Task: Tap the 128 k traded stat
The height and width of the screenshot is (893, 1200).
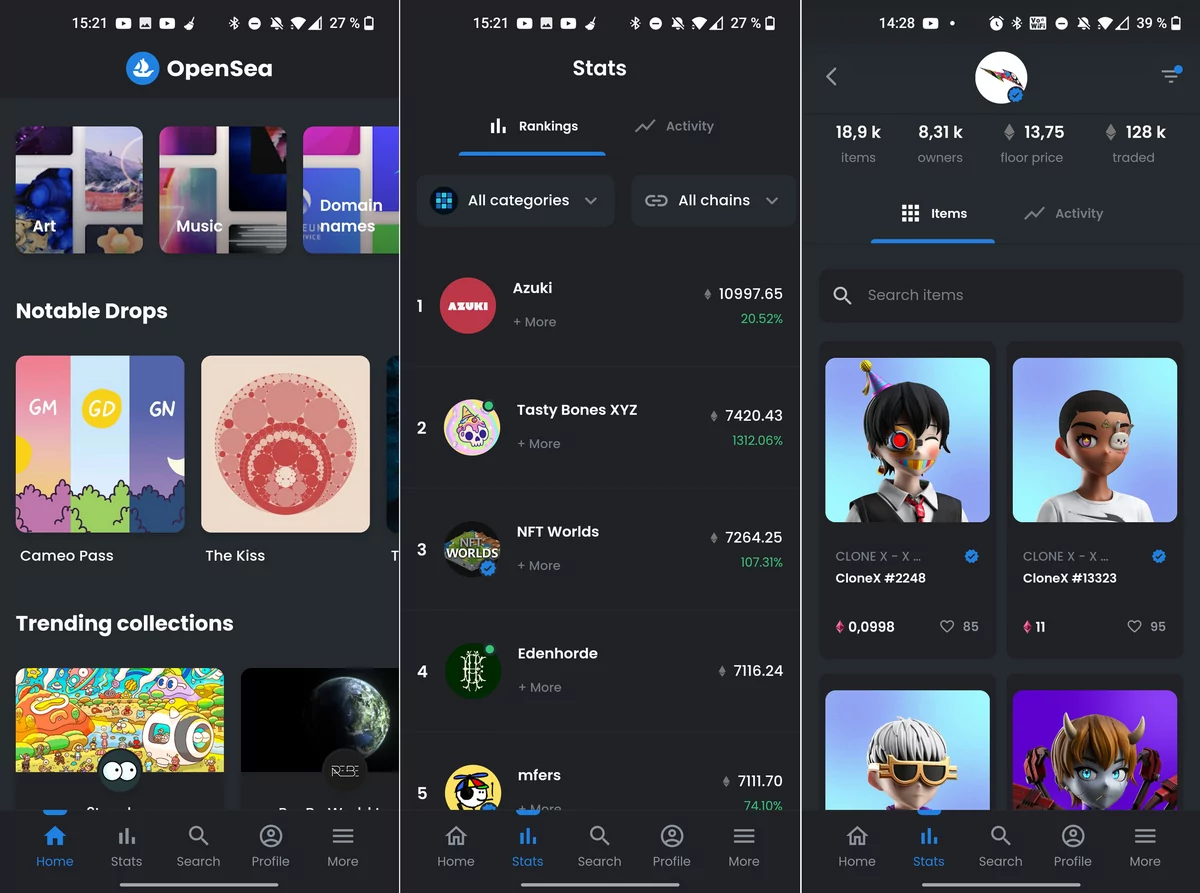Action: coord(1134,143)
